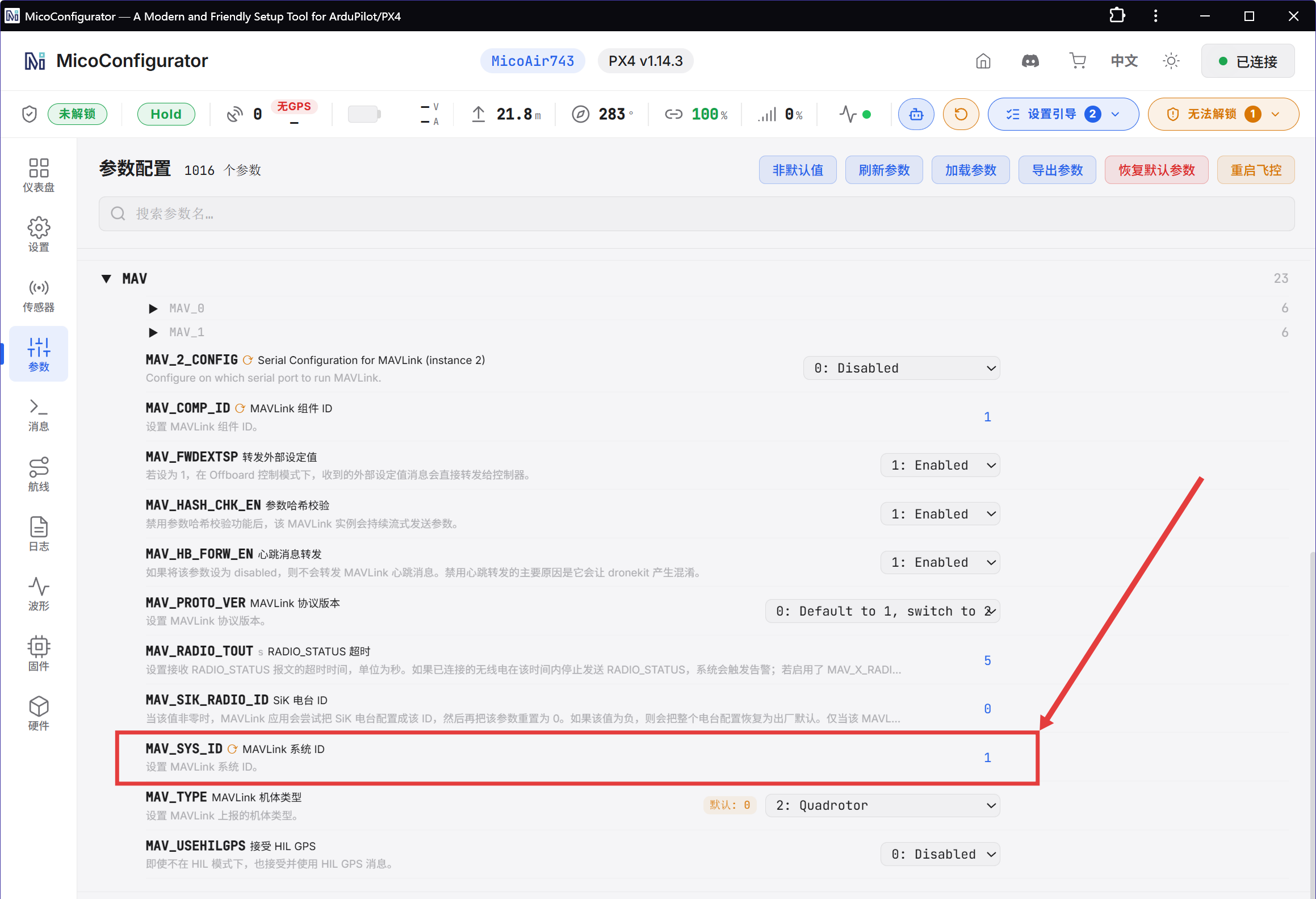The image size is (1316, 899).
Task: Open the MAV_USEHILGPS Disabled dropdown
Action: pos(940,854)
